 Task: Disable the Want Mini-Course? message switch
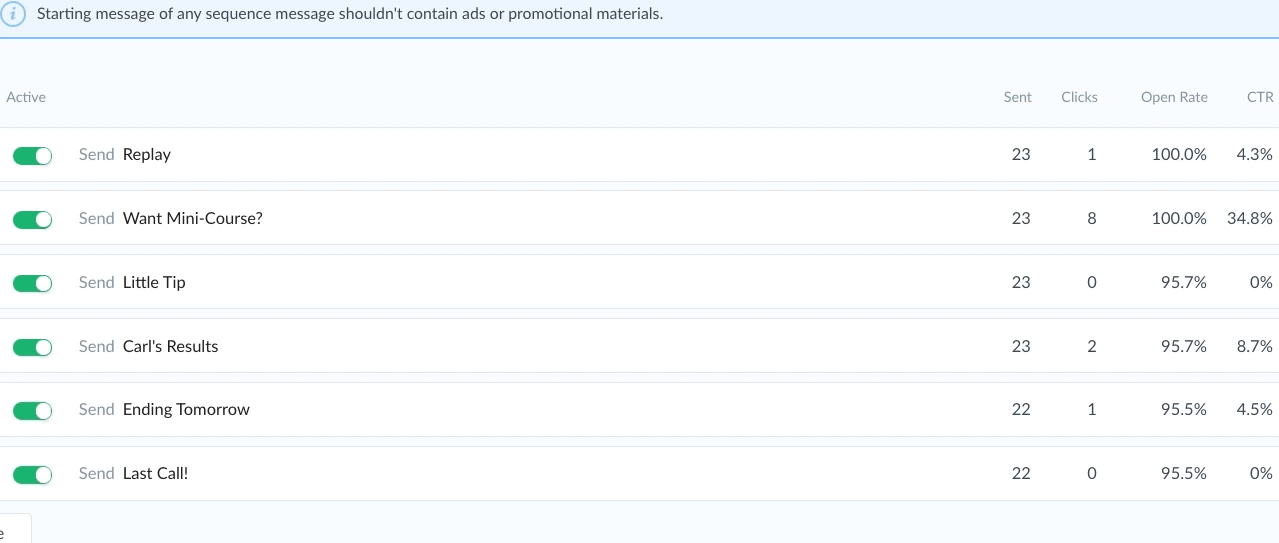coord(32,219)
